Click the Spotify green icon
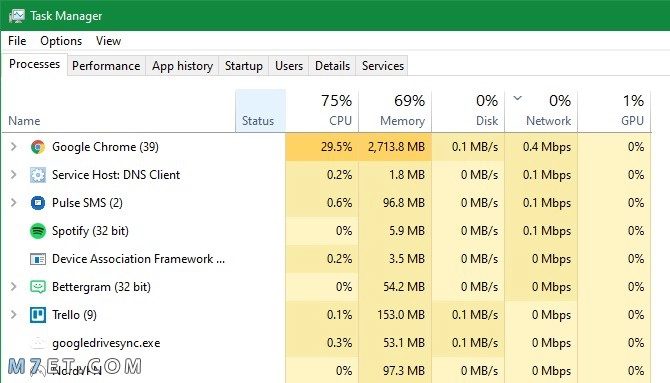 (38, 231)
